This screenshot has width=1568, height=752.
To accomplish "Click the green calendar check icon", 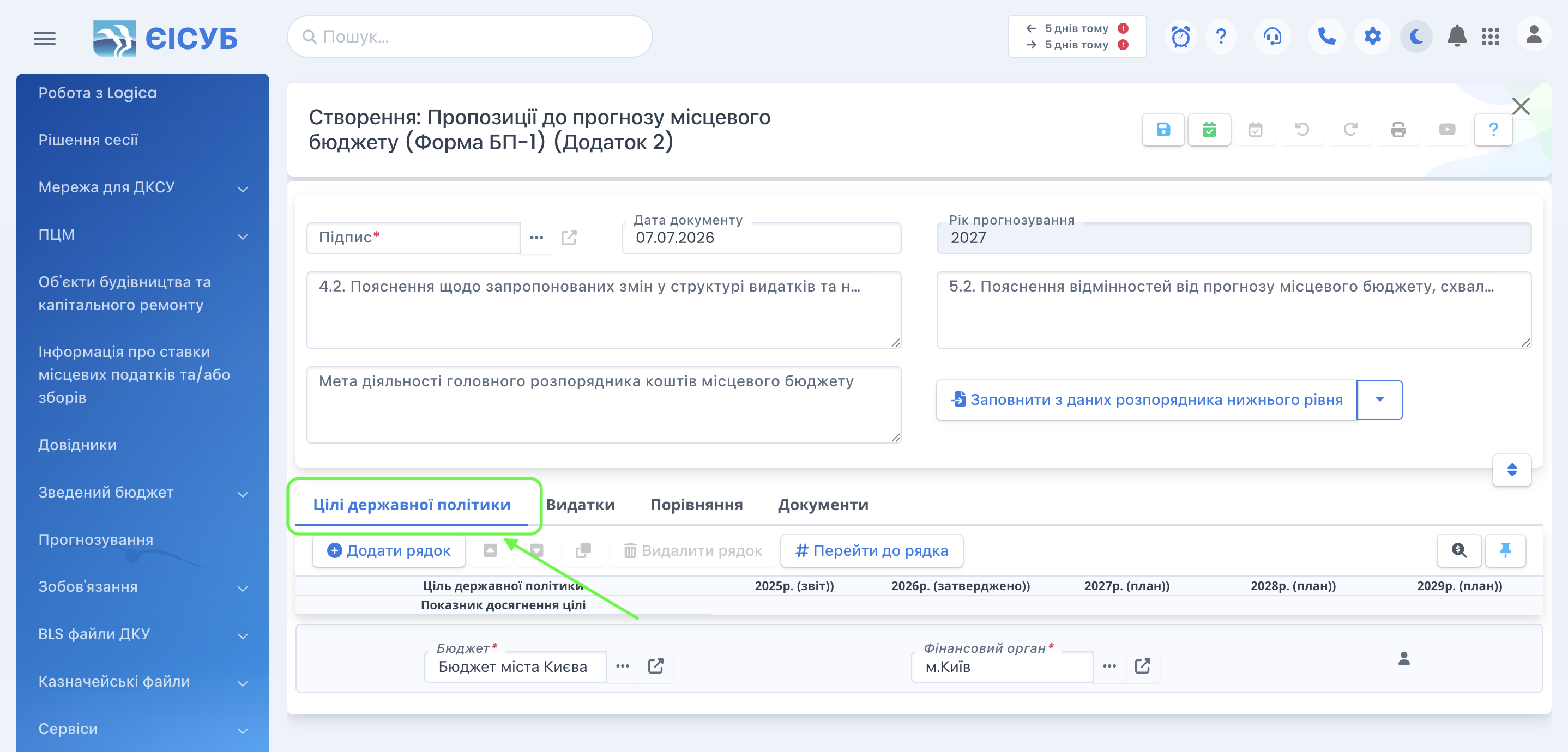I will [1209, 130].
